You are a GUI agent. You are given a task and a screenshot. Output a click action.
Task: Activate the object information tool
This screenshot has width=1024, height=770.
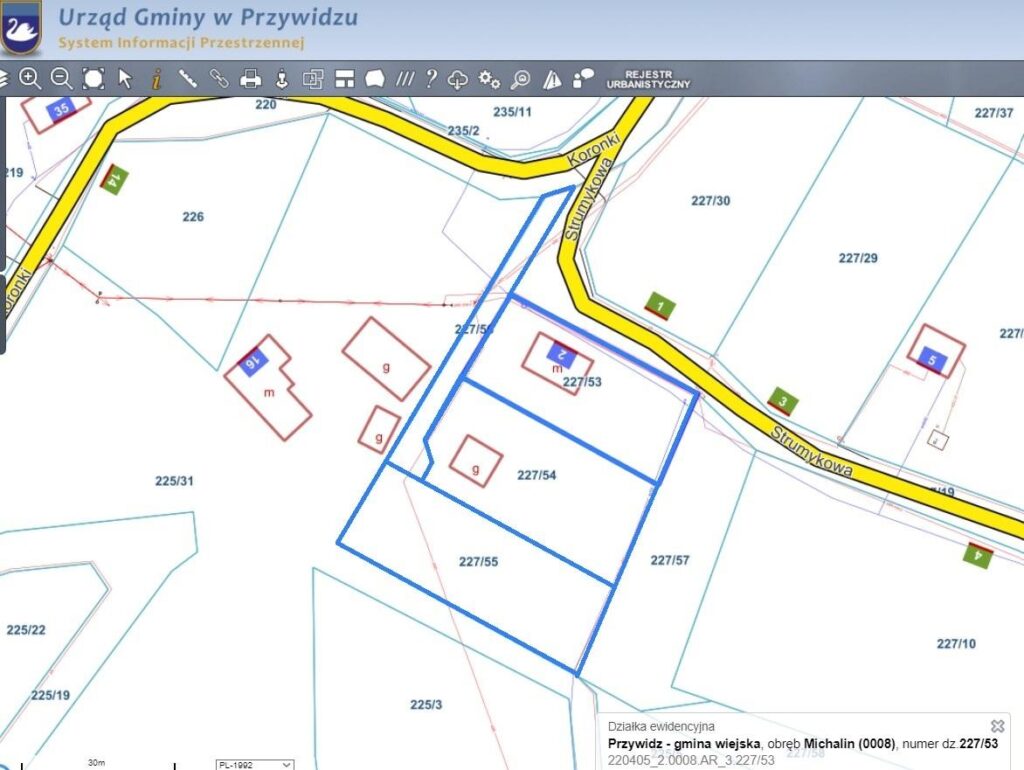pos(156,79)
